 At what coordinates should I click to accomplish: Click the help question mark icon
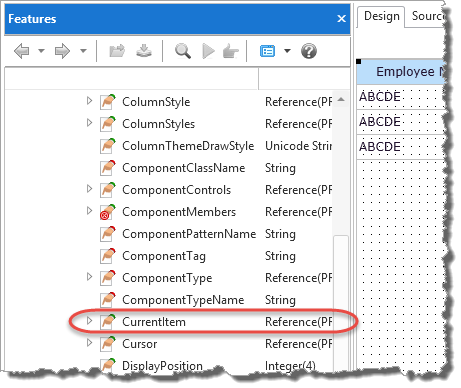309,51
